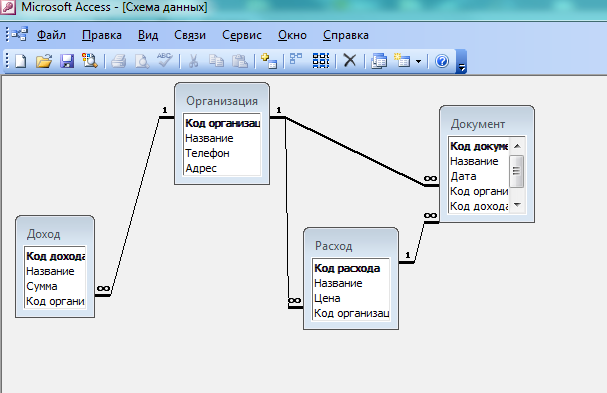Select the Организация table header

222,101
